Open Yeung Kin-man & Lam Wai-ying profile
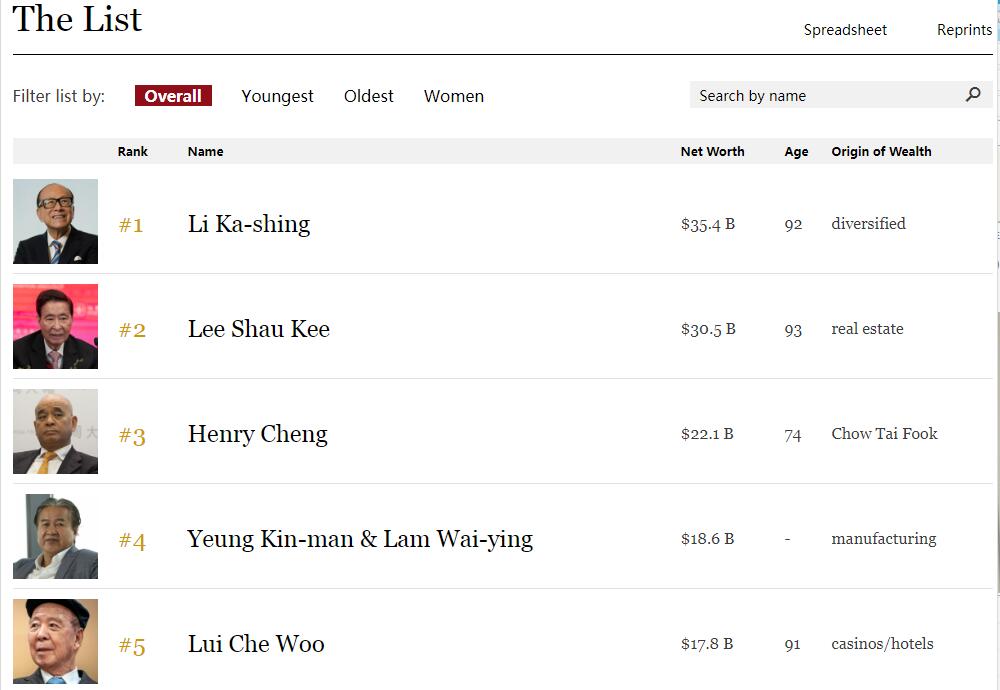 coord(360,539)
